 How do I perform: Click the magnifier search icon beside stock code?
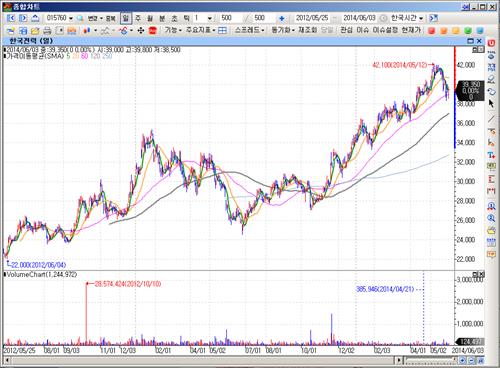80,18
